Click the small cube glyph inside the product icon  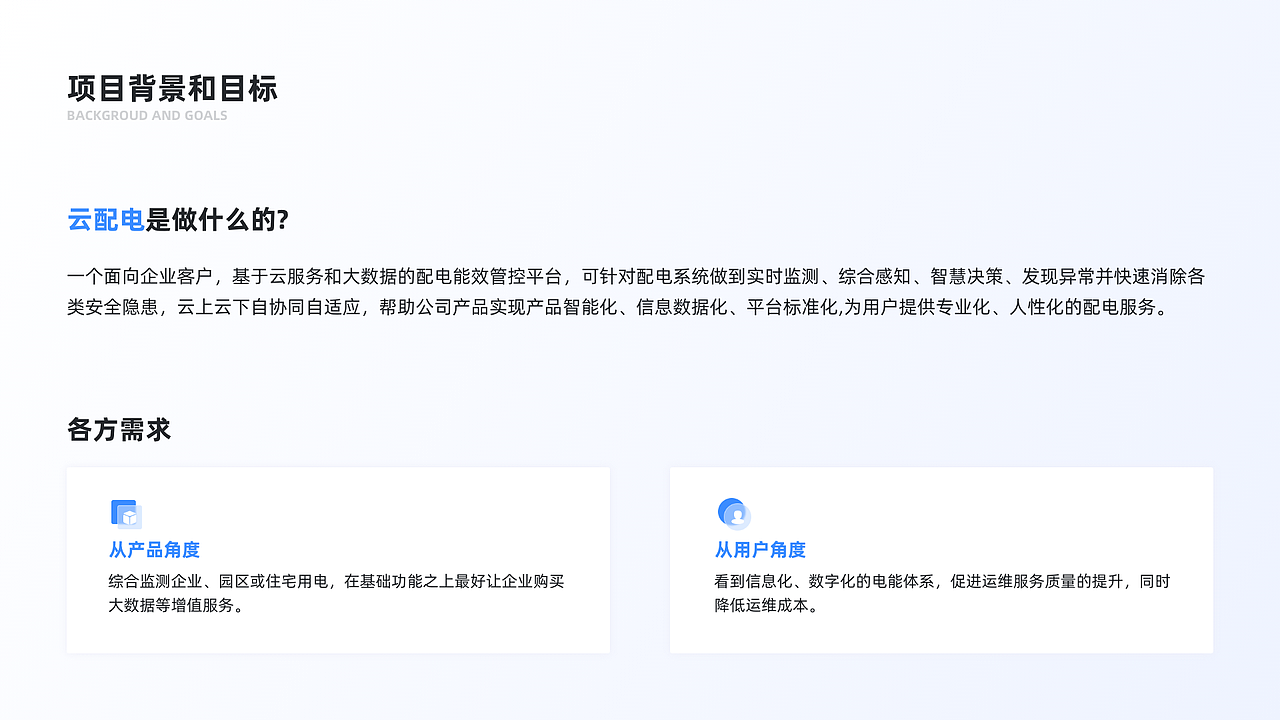point(130,518)
